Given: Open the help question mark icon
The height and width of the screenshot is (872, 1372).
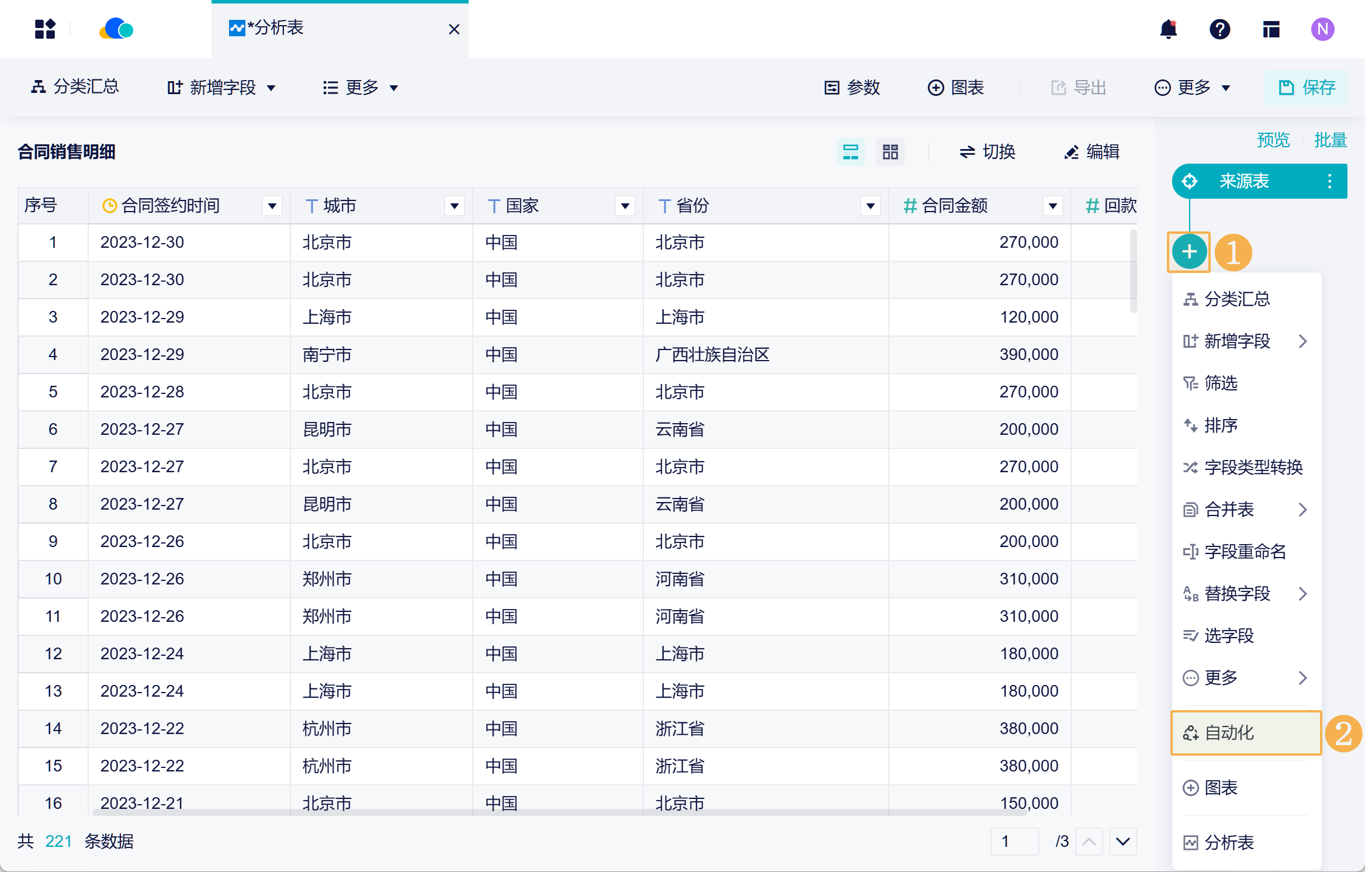Looking at the screenshot, I should pyautogui.click(x=1219, y=29).
